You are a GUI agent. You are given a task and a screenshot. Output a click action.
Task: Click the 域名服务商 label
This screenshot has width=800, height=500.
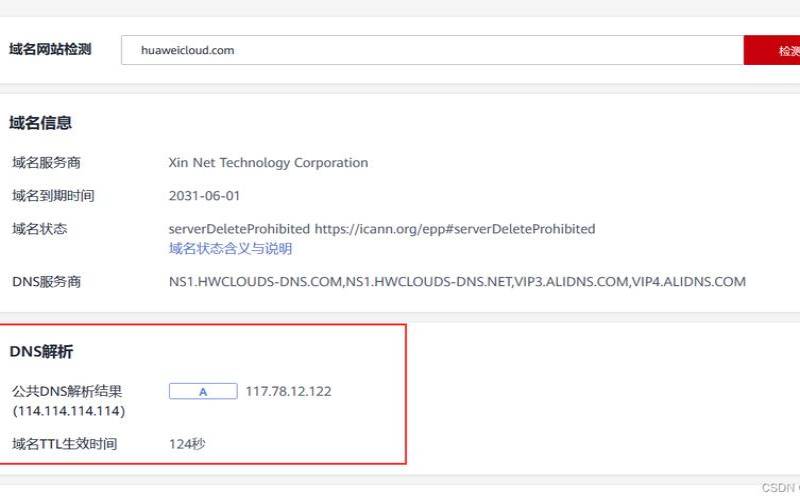click(x=46, y=163)
